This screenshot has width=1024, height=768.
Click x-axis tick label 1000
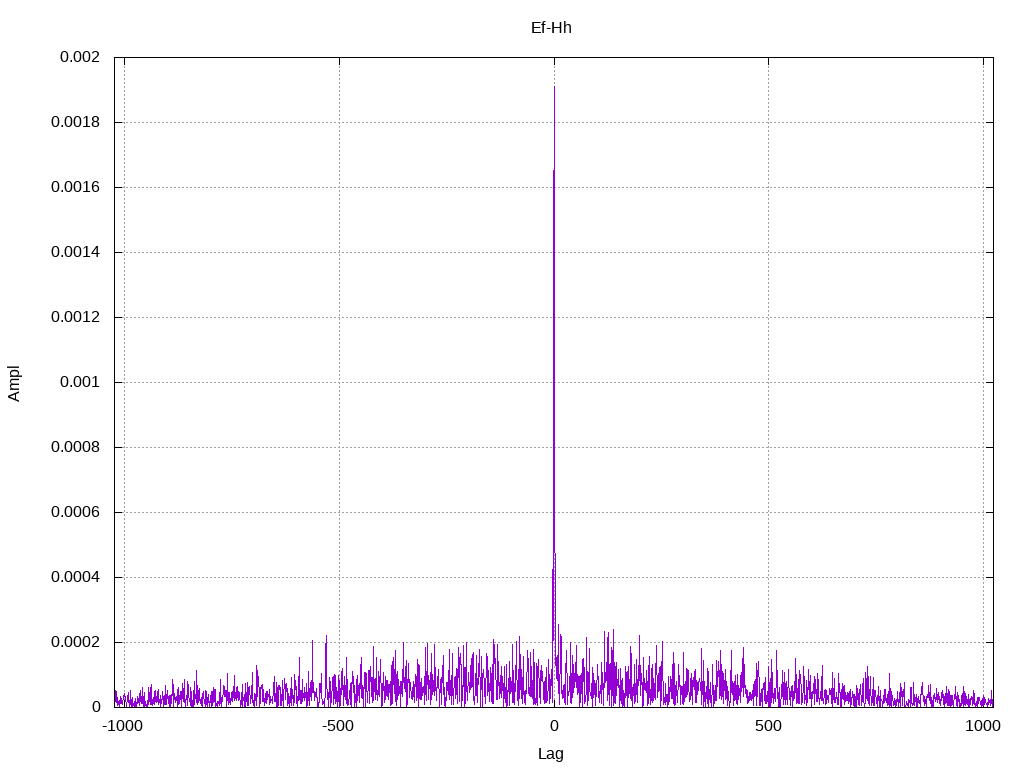(983, 726)
